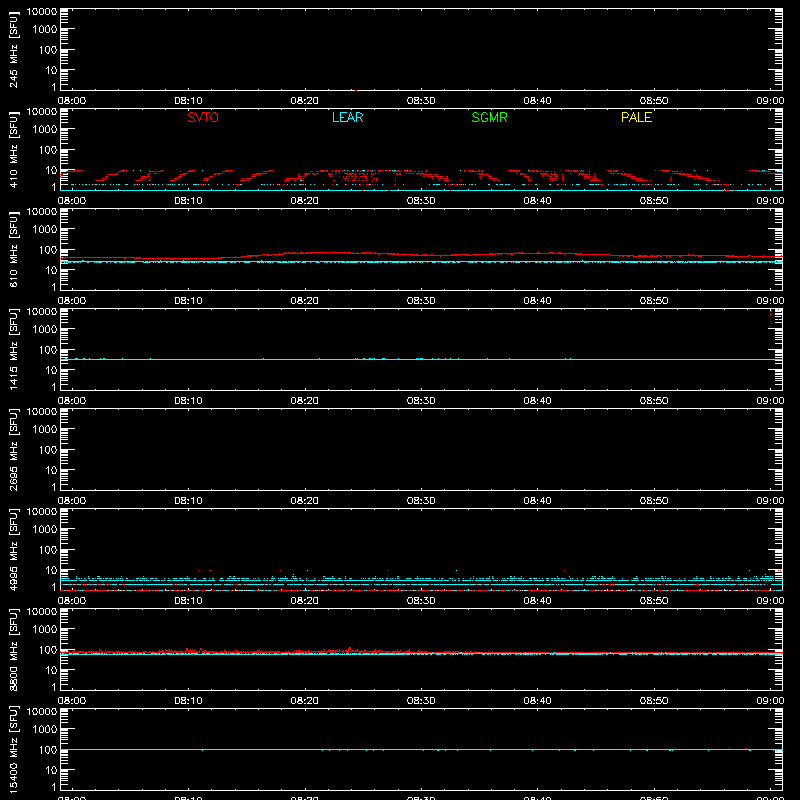Click the green SGMR station label

click(x=489, y=117)
